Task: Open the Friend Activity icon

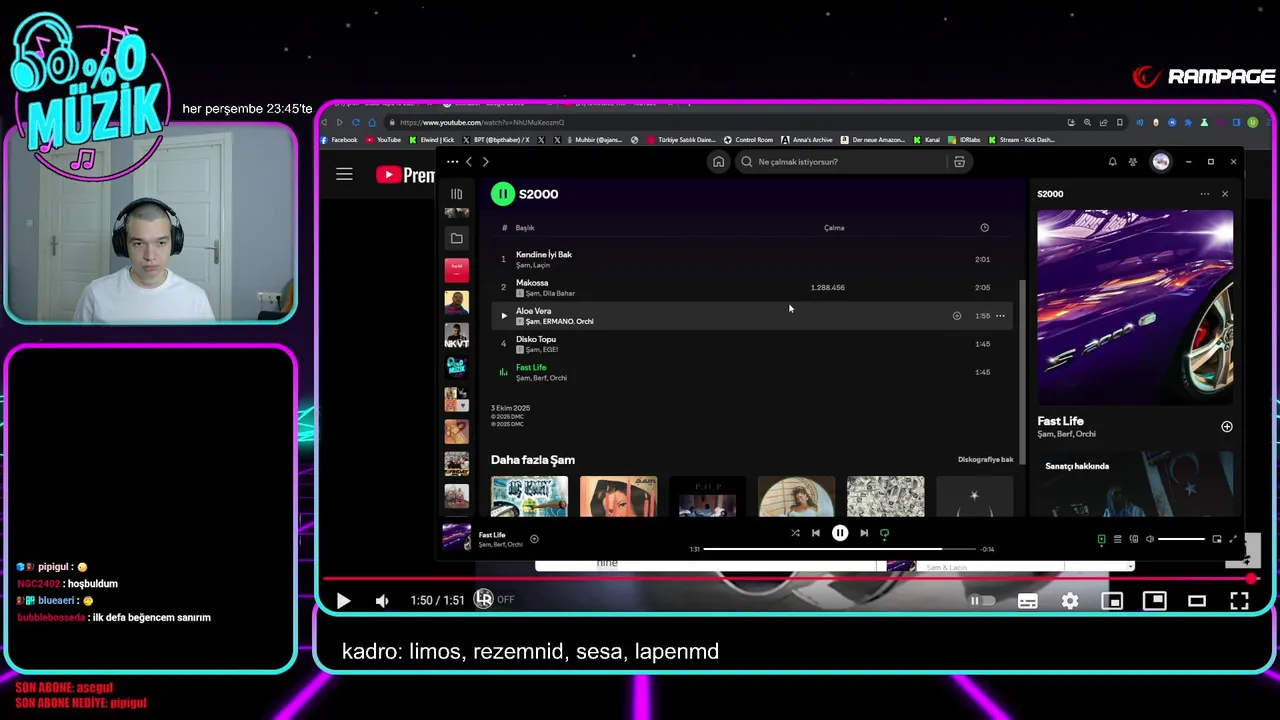Action: point(1133,162)
